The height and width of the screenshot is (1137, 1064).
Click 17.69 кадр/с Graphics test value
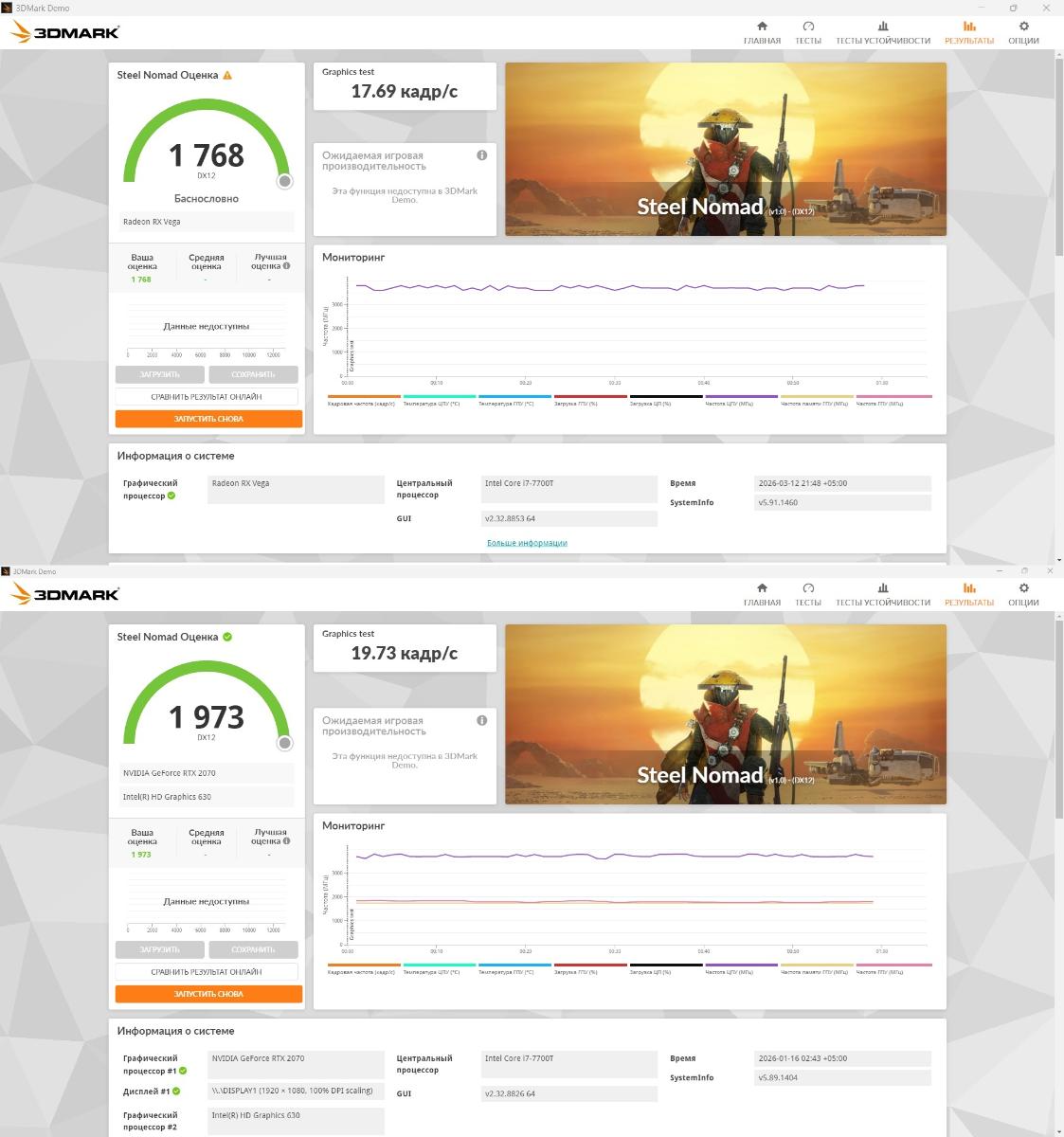405,91
